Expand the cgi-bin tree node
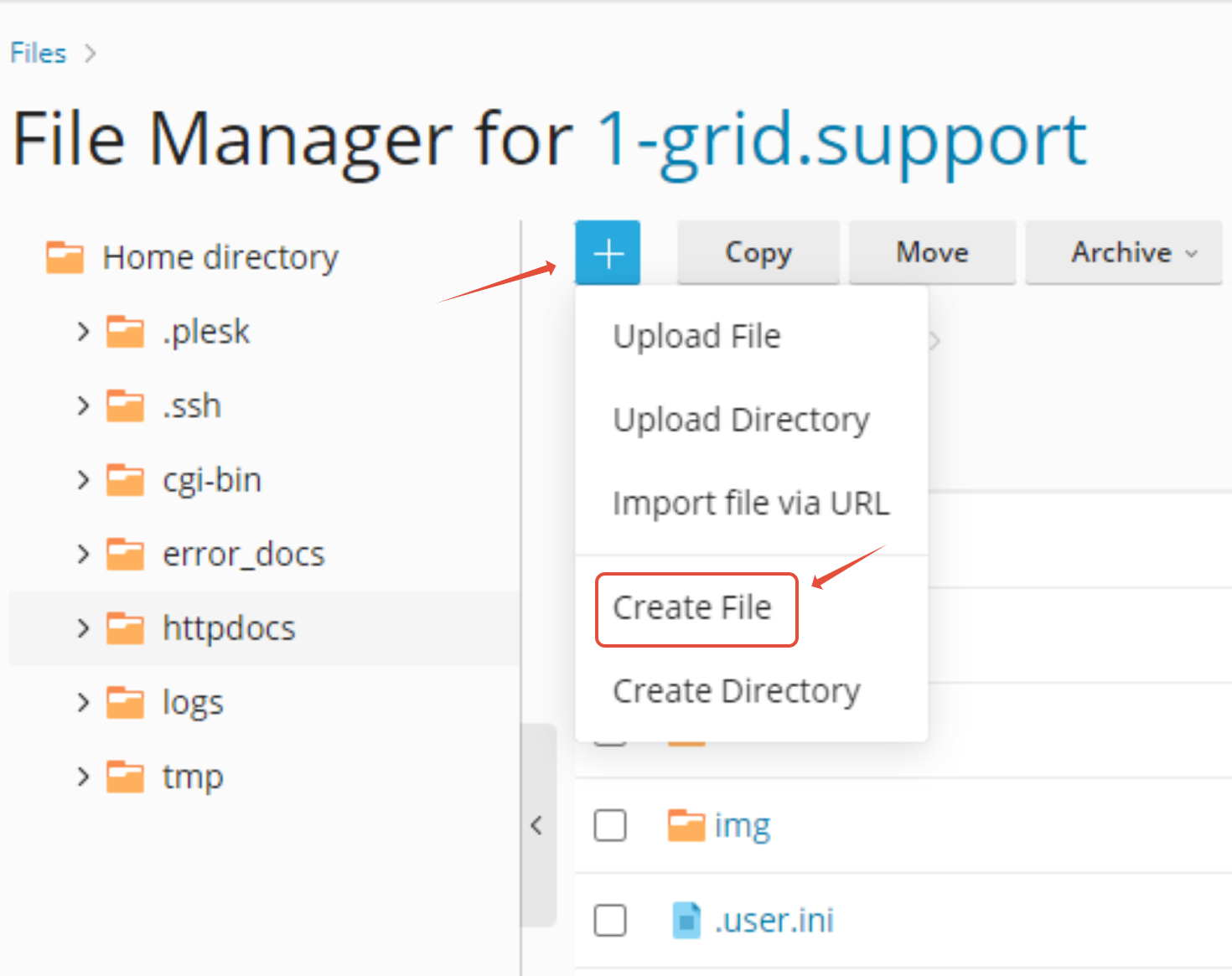This screenshot has width=1232, height=976. pos(82,480)
